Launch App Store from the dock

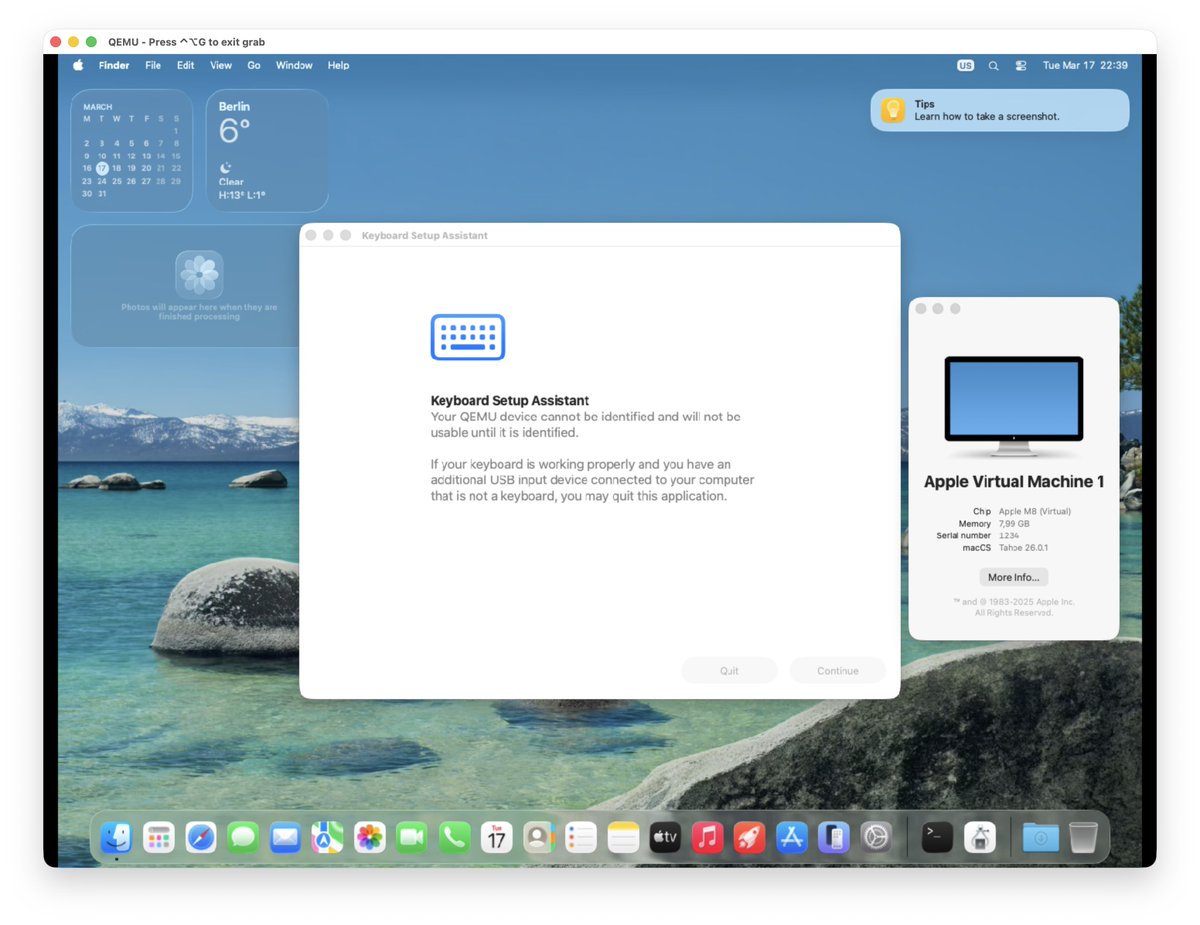click(792, 837)
